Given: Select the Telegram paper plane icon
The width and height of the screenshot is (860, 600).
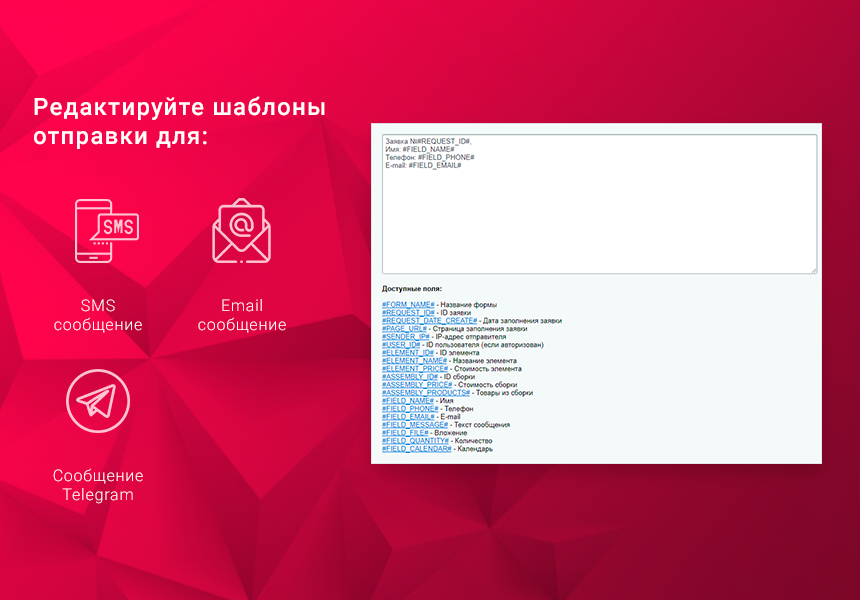Looking at the screenshot, I should click(x=97, y=400).
